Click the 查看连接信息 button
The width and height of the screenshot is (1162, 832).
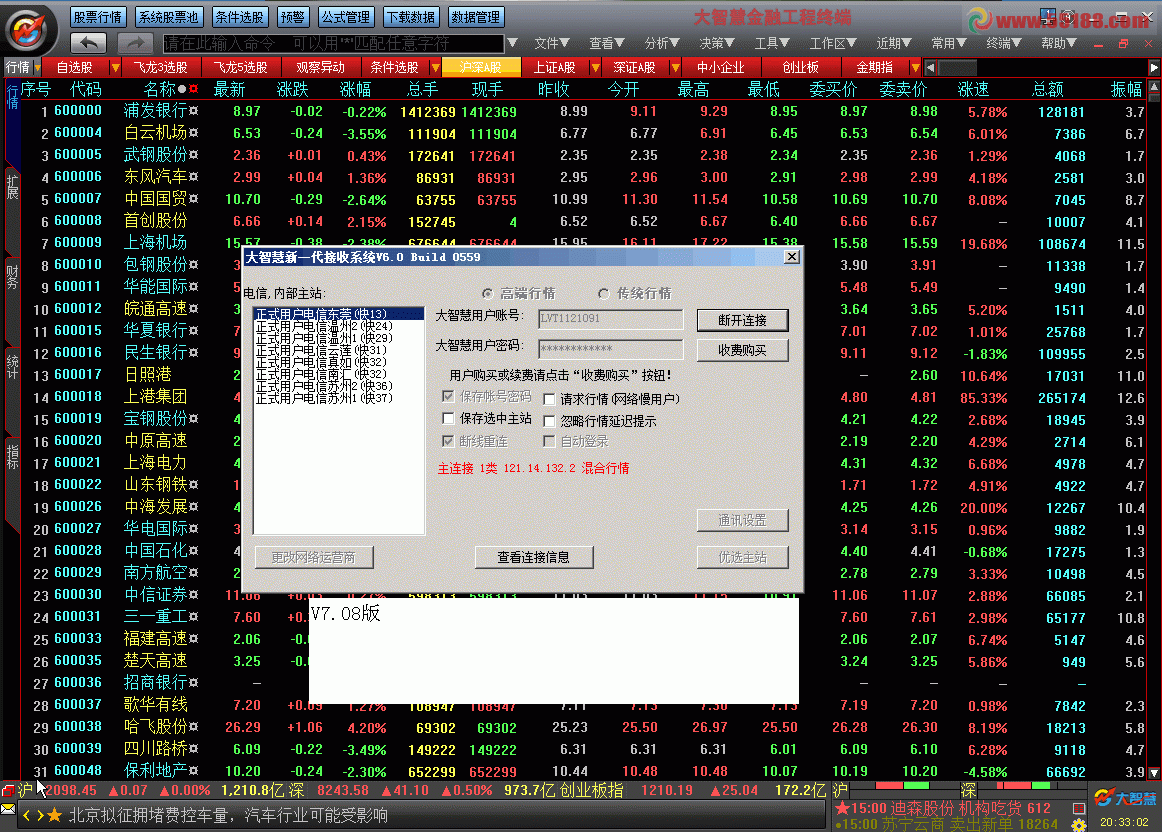(x=534, y=557)
